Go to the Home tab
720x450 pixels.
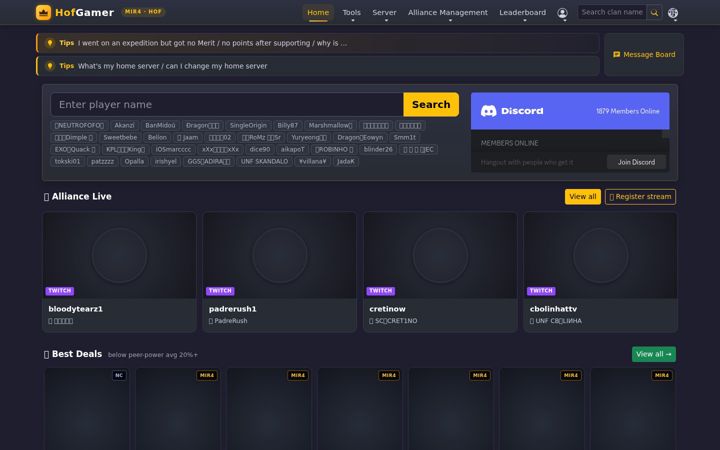click(318, 13)
